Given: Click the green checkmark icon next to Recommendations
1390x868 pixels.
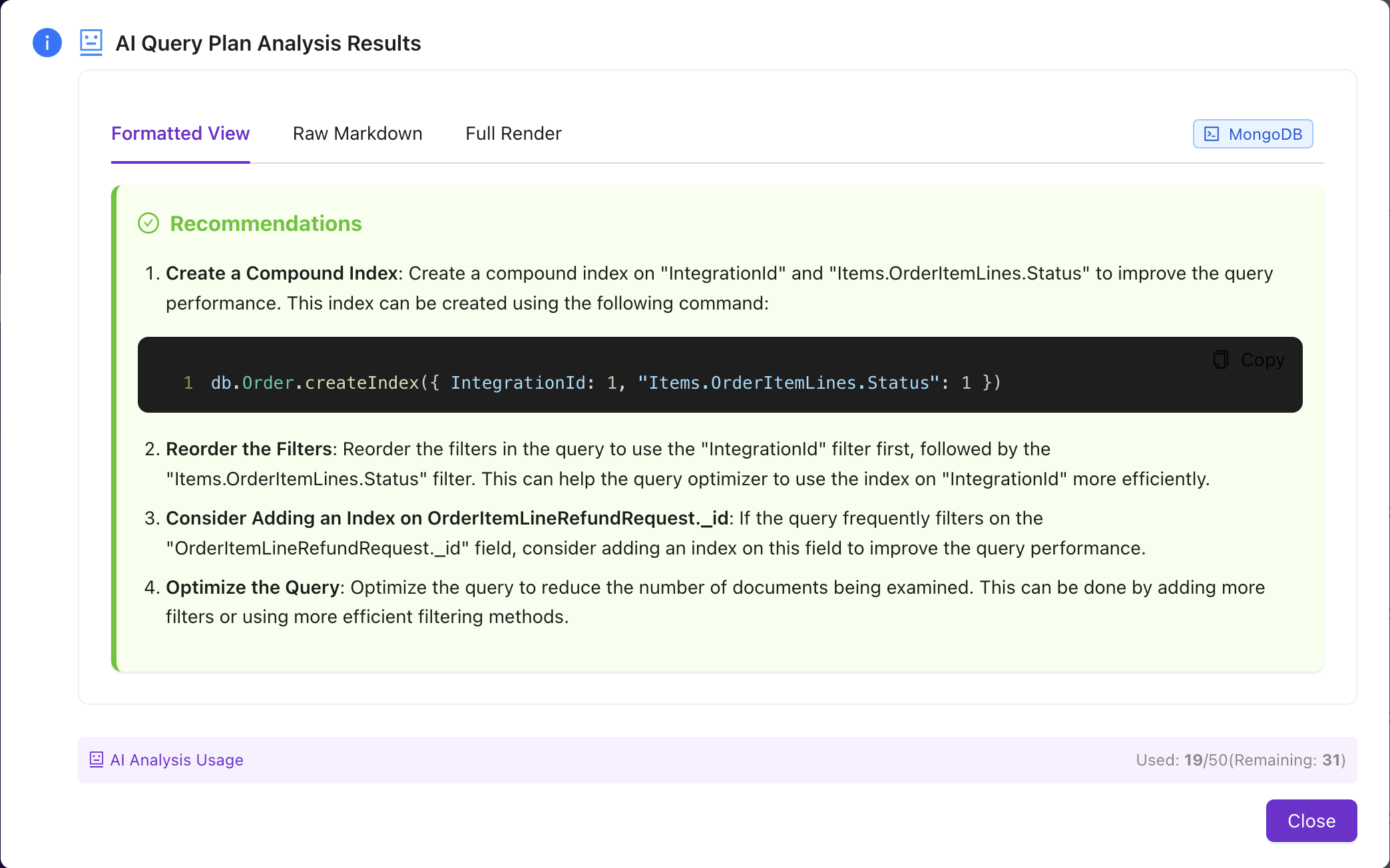Looking at the screenshot, I should click(148, 223).
